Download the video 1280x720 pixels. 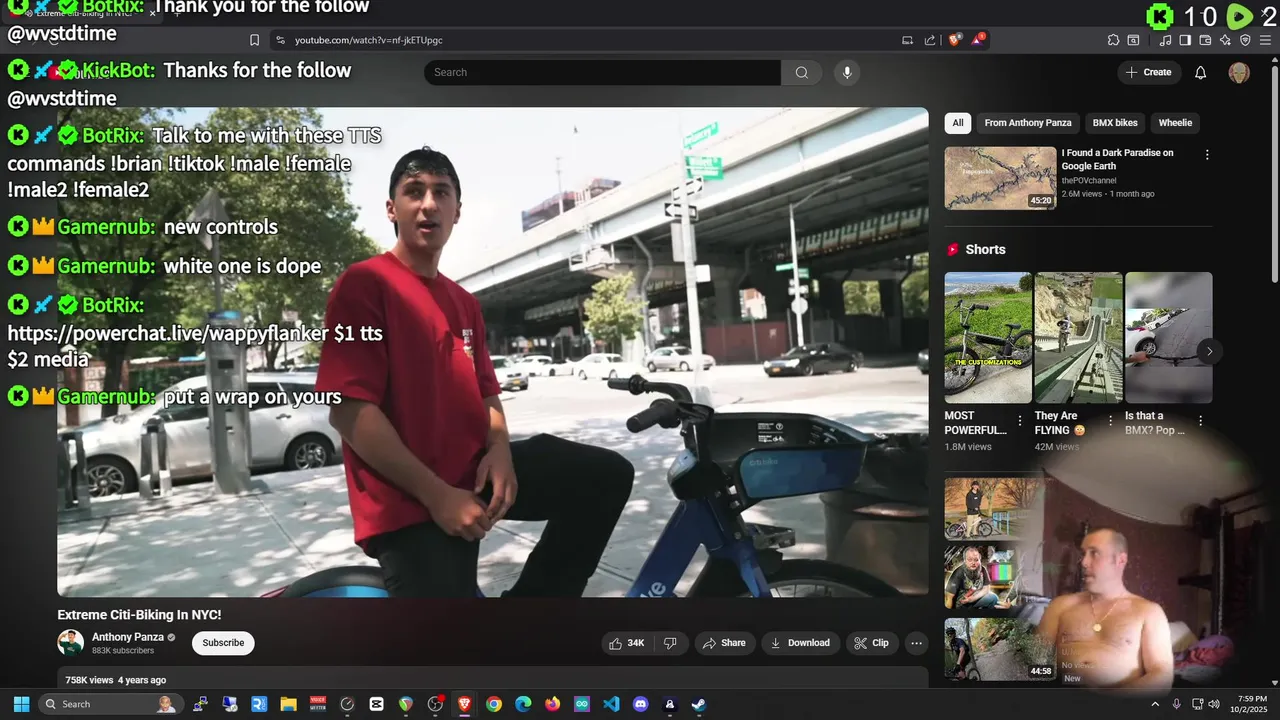click(x=800, y=643)
